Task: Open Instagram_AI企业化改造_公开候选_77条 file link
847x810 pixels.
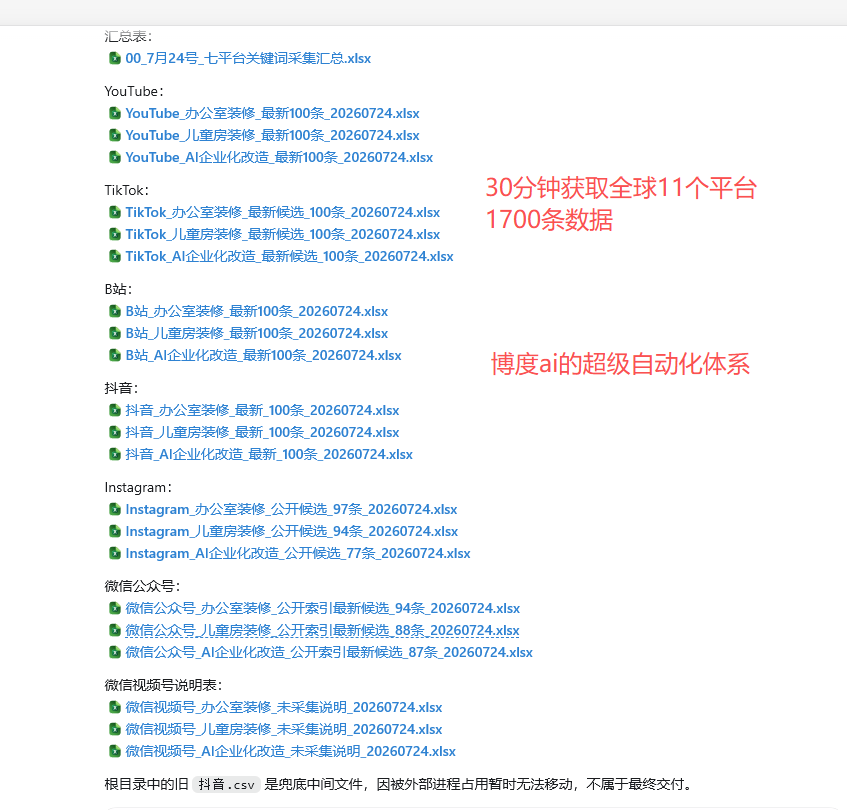Action: coord(298,554)
